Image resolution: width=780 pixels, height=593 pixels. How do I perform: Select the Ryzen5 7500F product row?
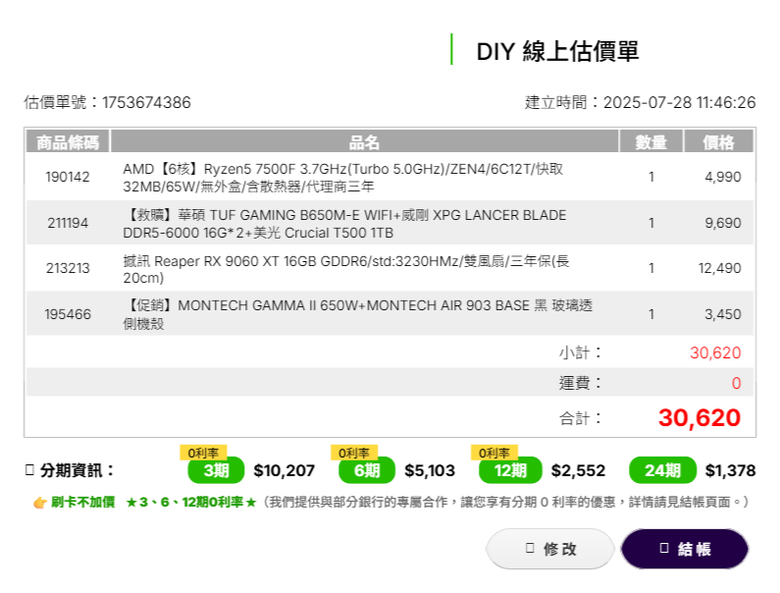(390, 177)
